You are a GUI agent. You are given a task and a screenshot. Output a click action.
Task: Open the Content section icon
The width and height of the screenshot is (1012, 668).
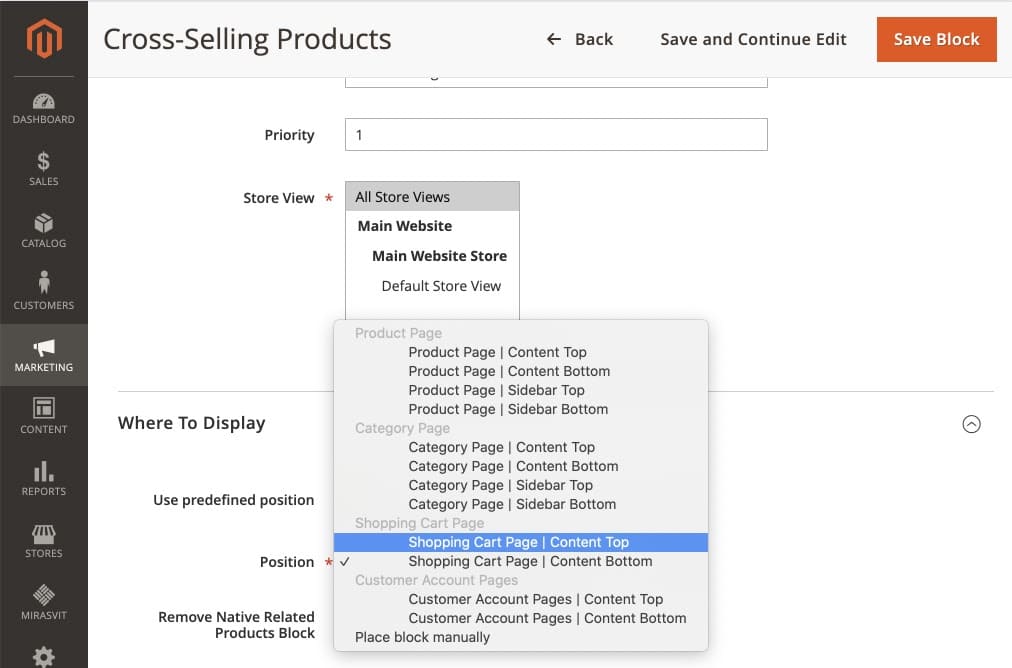(44, 416)
